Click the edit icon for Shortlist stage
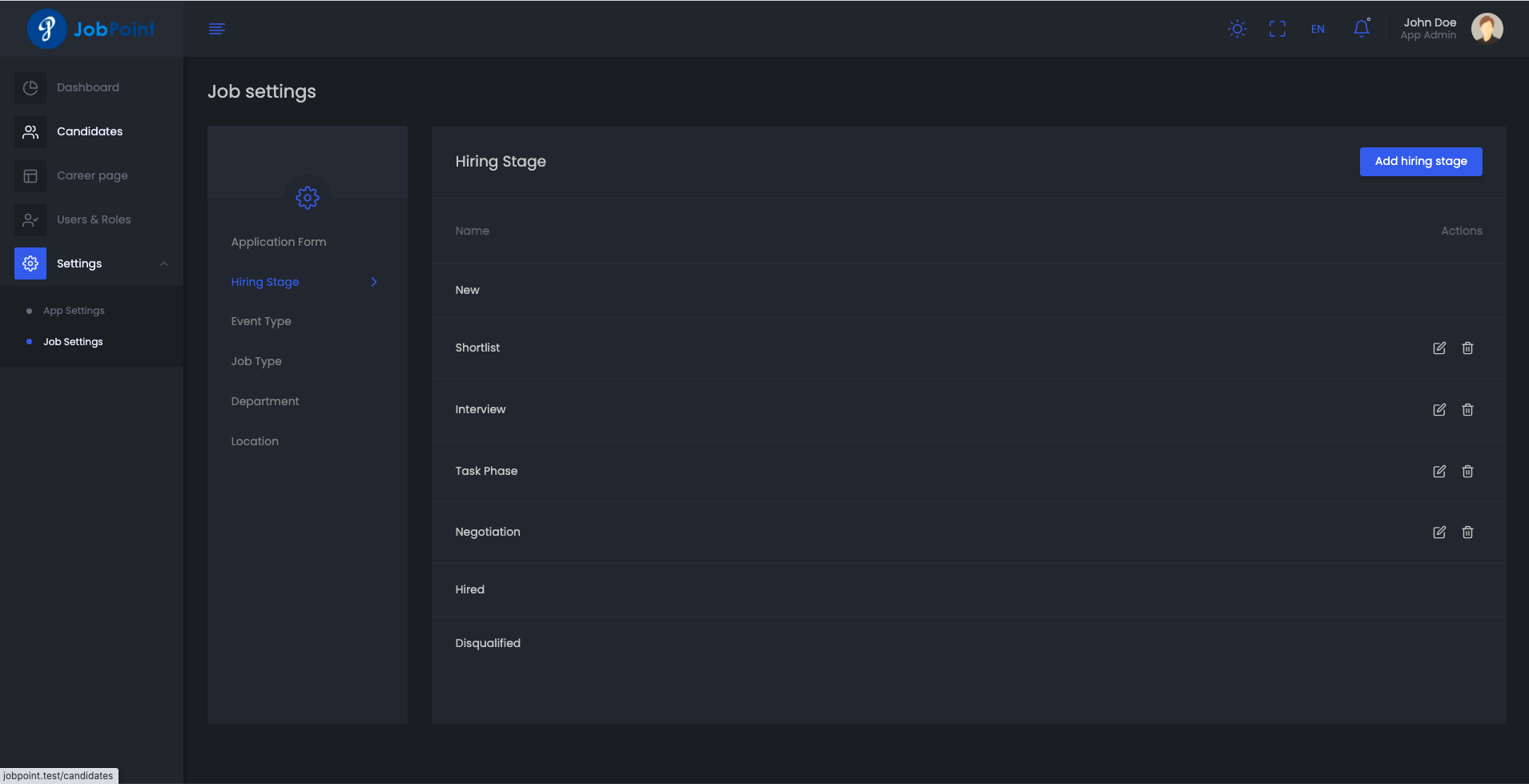Viewport: 1529px width, 784px height. 1438,348
